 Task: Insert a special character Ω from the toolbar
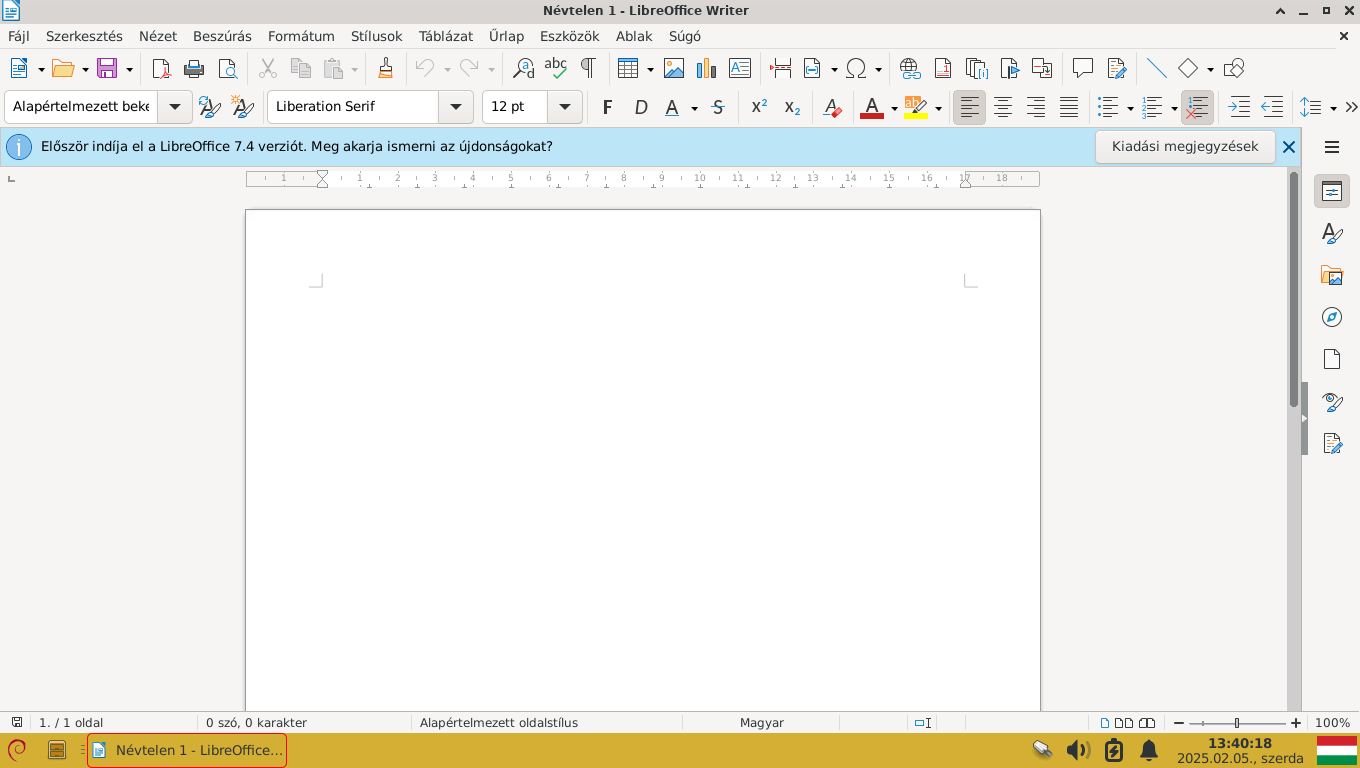pyautogui.click(x=857, y=68)
